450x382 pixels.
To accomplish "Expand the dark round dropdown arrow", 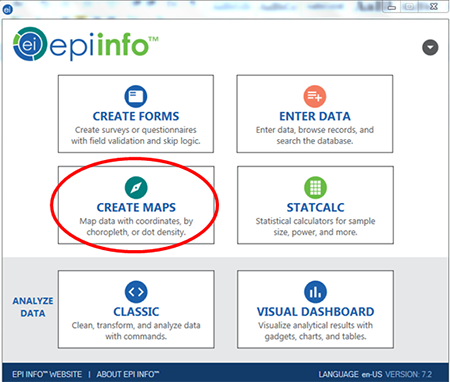I will pos(430,48).
